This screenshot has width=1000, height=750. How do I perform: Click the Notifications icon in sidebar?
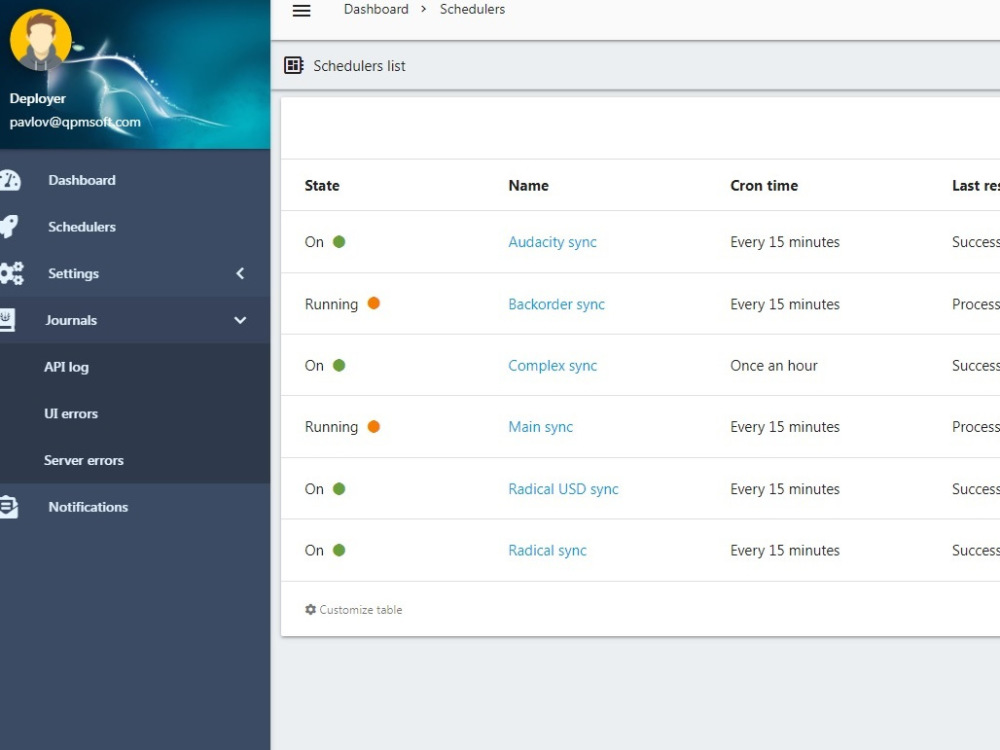click(9, 507)
